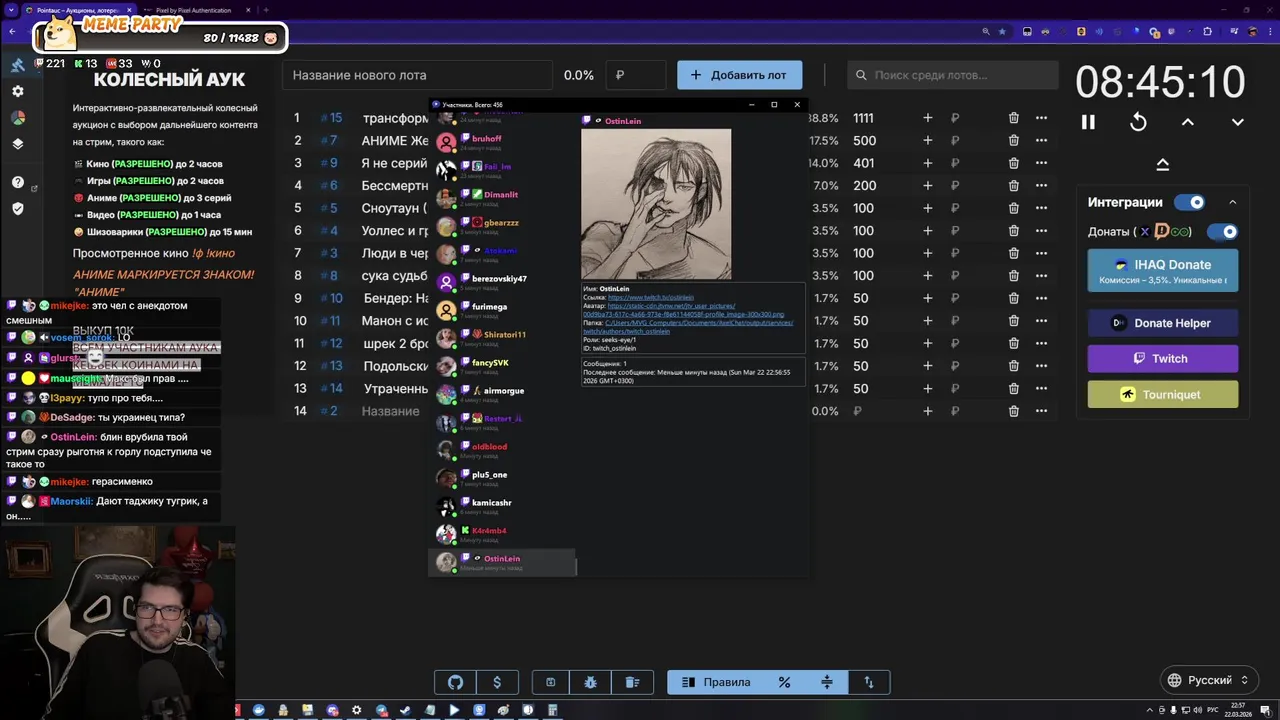
Task: Open a new browser tab
Action: pos(265,10)
